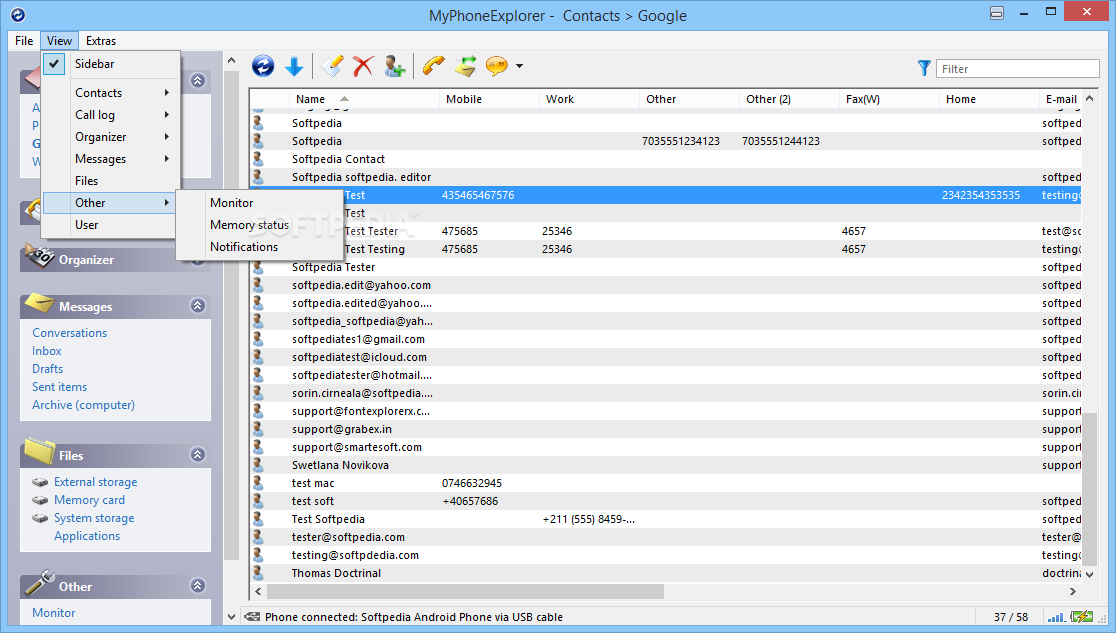1116x633 pixels.
Task: Click the battery charging icon in status bar
Action: [1082, 617]
